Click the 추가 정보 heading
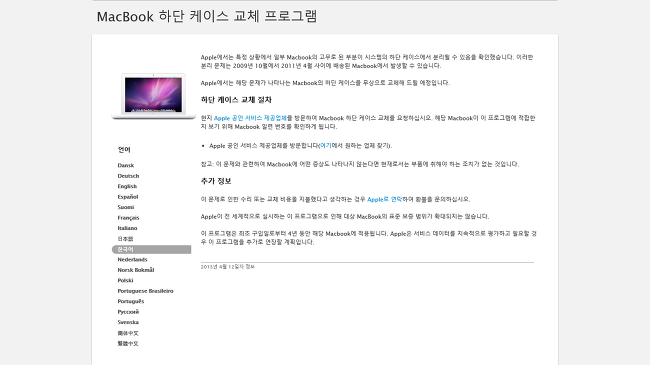 point(216,181)
